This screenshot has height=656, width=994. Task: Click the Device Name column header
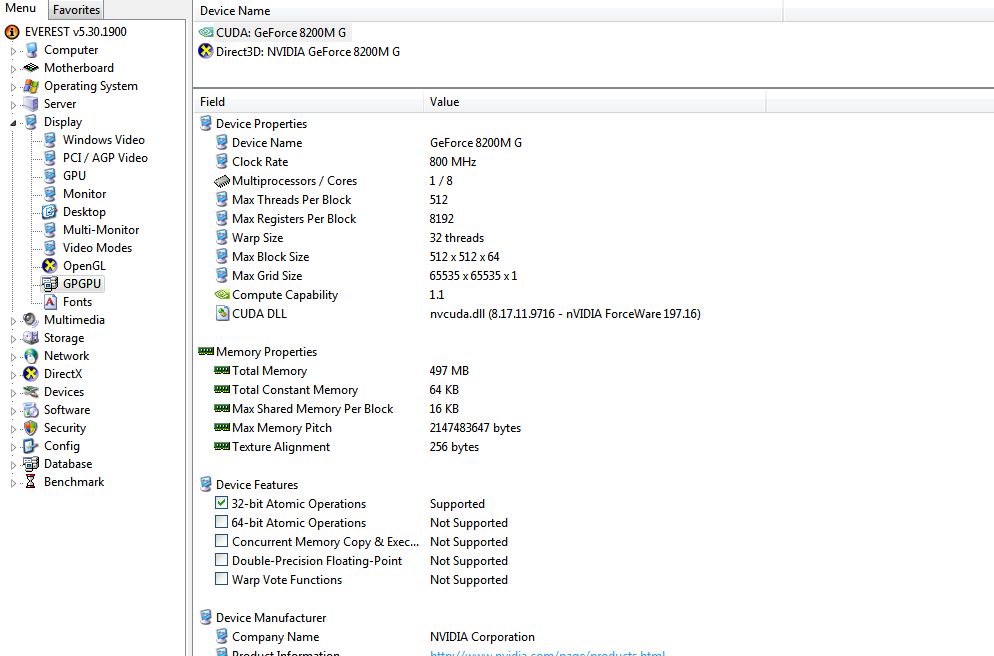[x=488, y=11]
